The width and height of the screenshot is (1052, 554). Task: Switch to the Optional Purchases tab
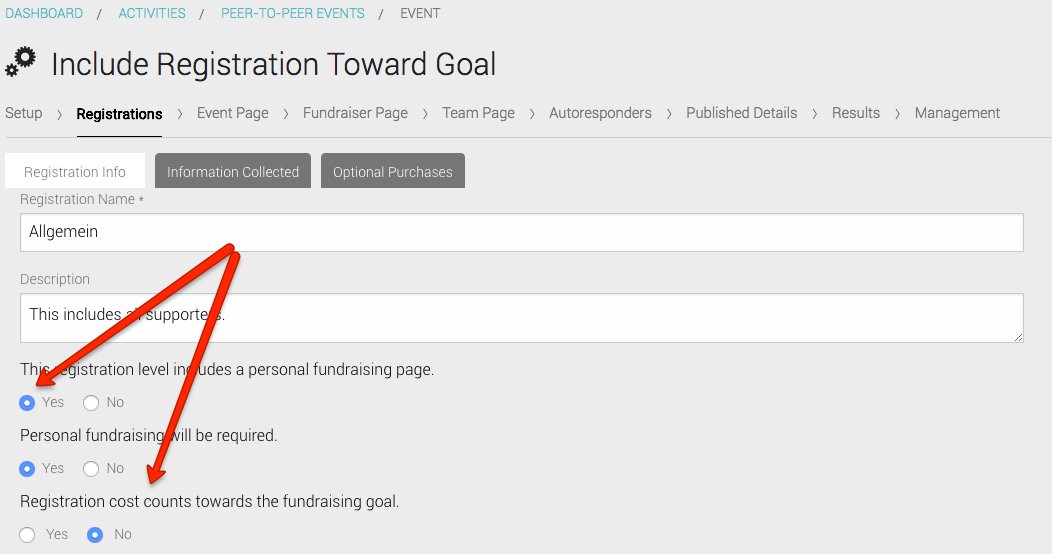coord(392,171)
